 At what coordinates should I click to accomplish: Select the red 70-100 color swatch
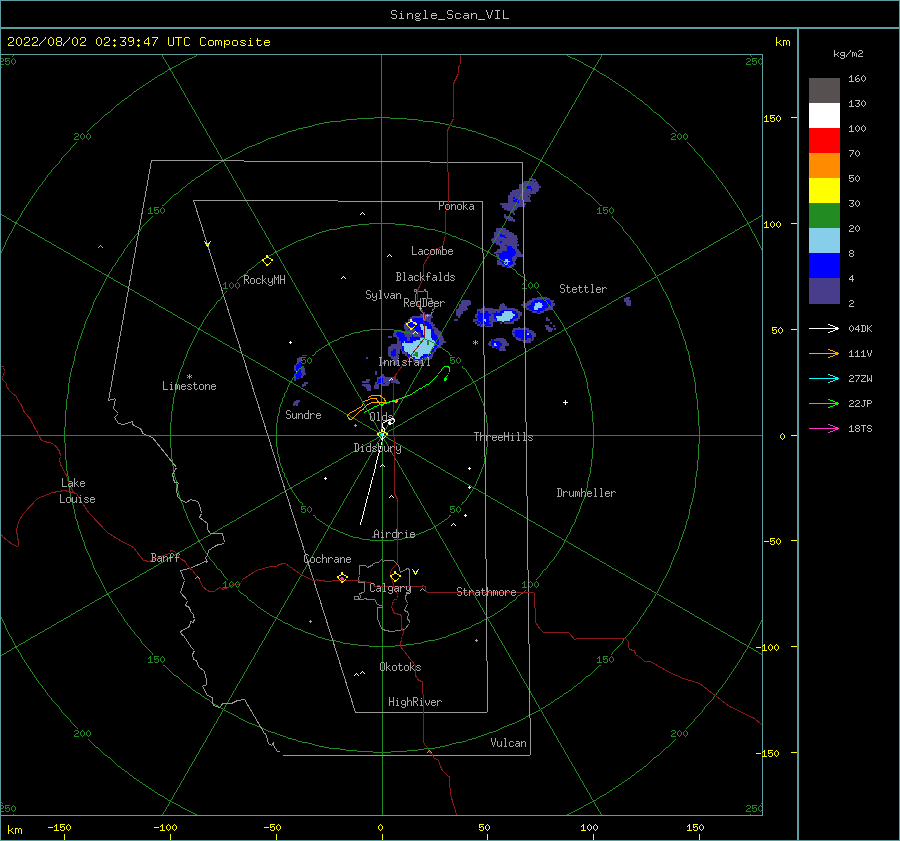pos(824,141)
